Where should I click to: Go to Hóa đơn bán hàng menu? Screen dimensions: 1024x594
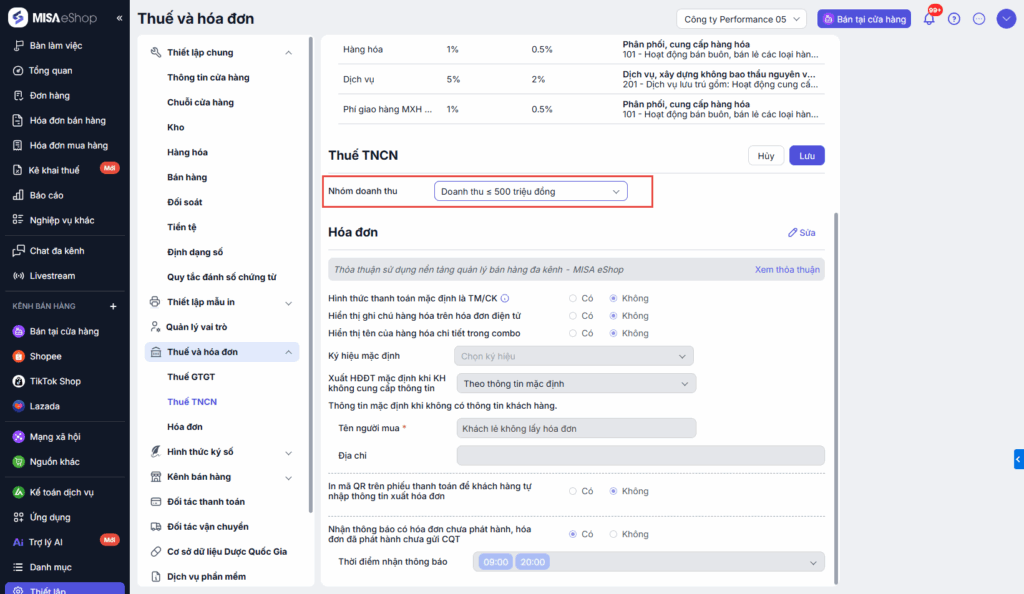pos(67,121)
